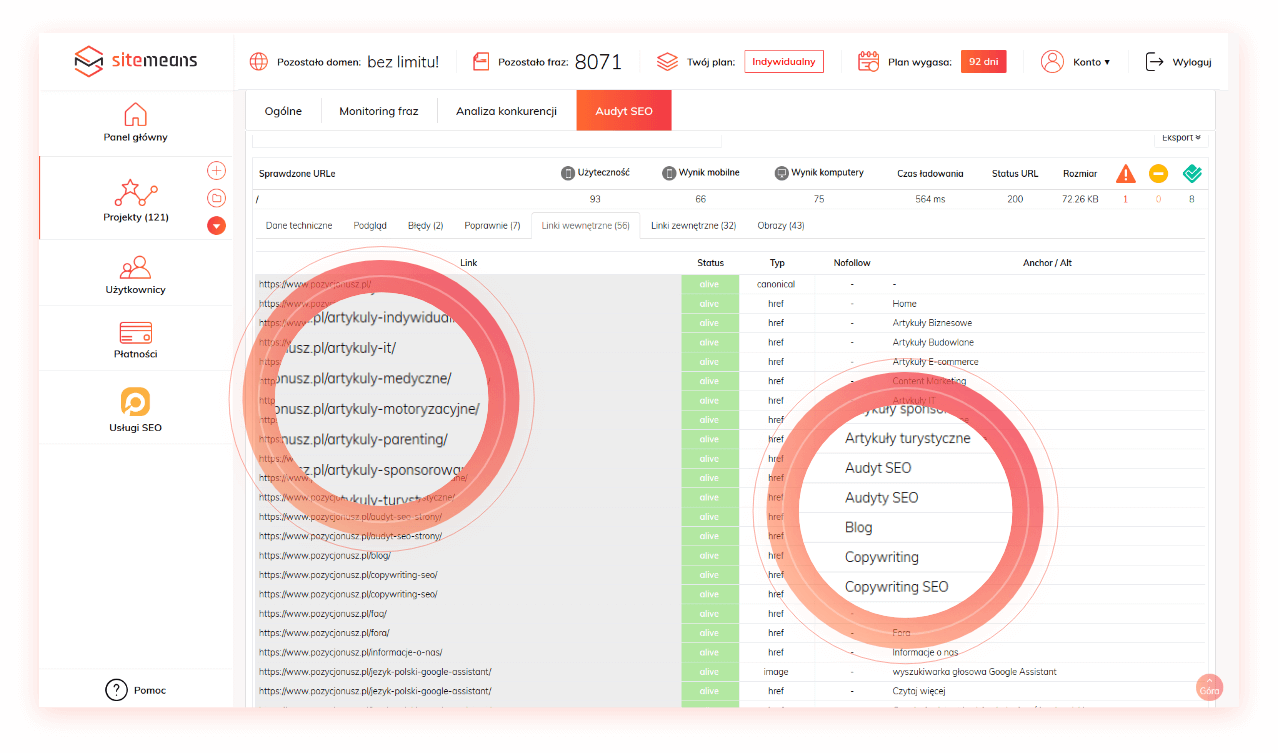Switch to the Monitoring fraz tab
Screen dimensions: 1278x753
pos(378,111)
